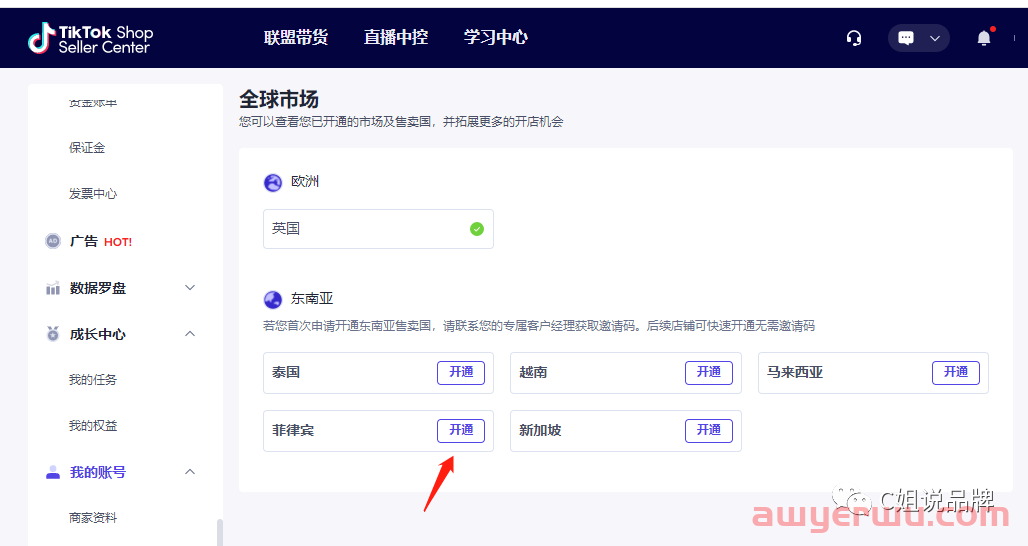This screenshot has width=1028, height=546.
Task: Click 开通 for 菲律宾
Action: coord(461,430)
